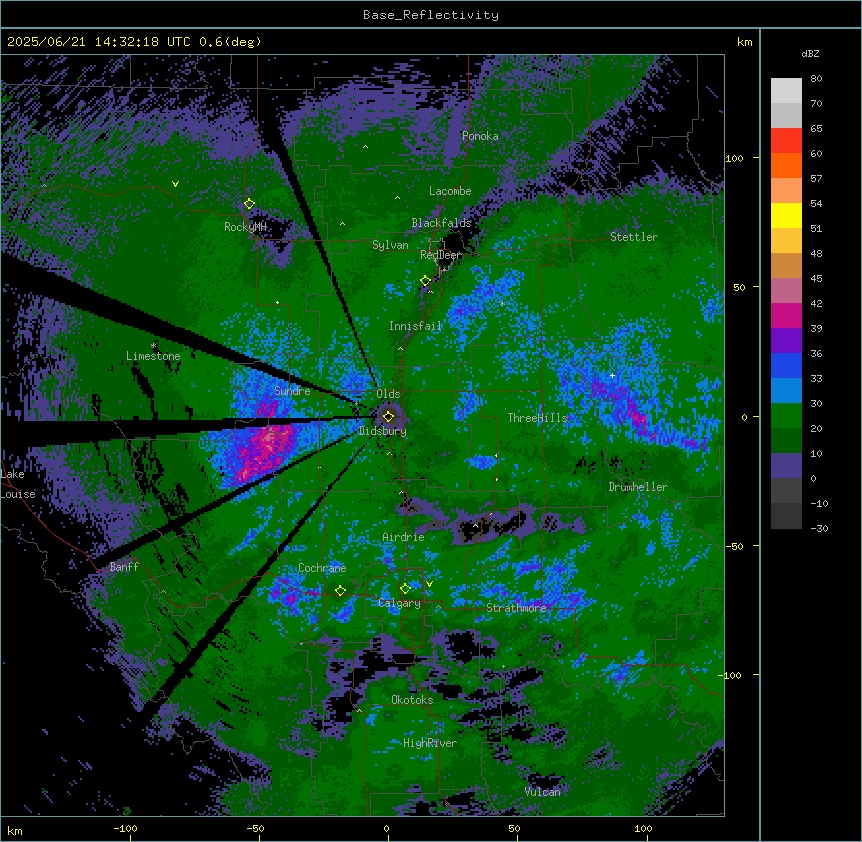Choose the purple 36-39 dBZ legend swatch
This screenshot has width=862, height=842.
click(786, 341)
